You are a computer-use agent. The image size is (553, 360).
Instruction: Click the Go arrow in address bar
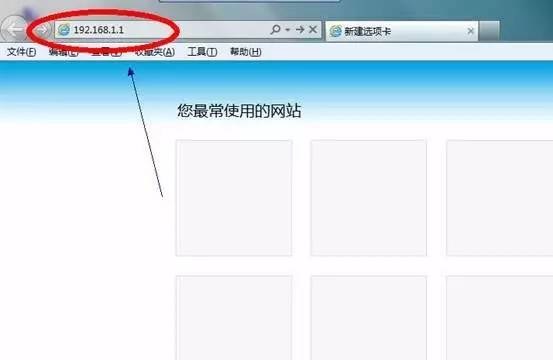tap(300, 30)
